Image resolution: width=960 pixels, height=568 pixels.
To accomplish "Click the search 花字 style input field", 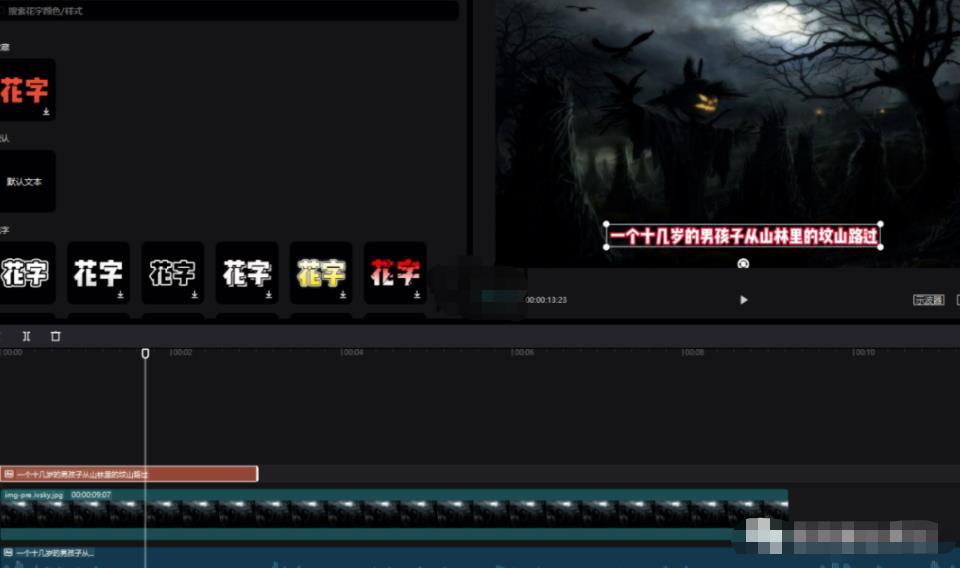I will click(230, 11).
